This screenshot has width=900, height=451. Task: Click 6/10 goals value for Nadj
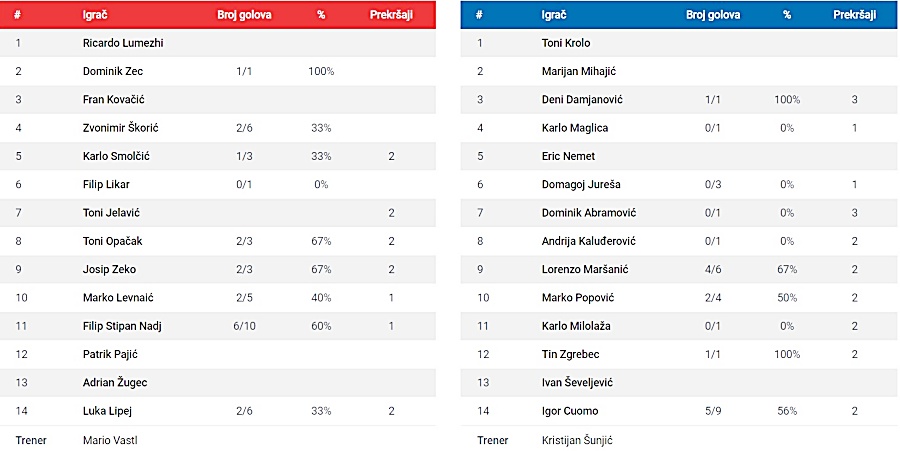pos(244,326)
